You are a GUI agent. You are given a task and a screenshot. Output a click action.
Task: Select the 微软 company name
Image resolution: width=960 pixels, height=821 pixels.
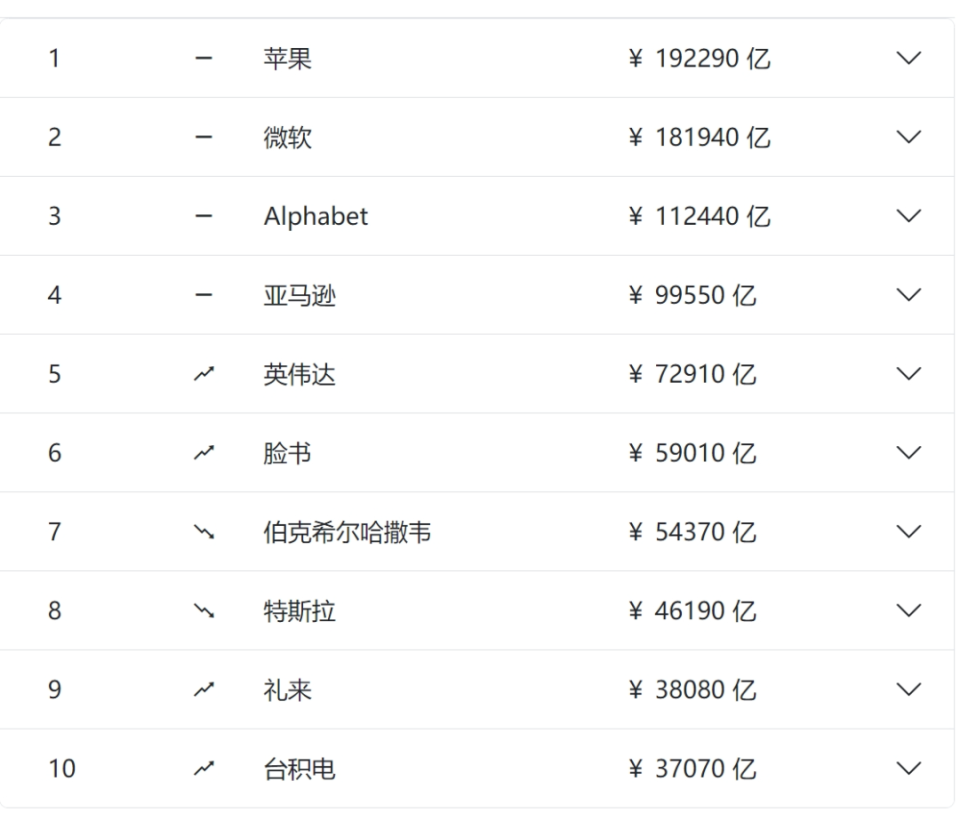pyautogui.click(x=288, y=138)
